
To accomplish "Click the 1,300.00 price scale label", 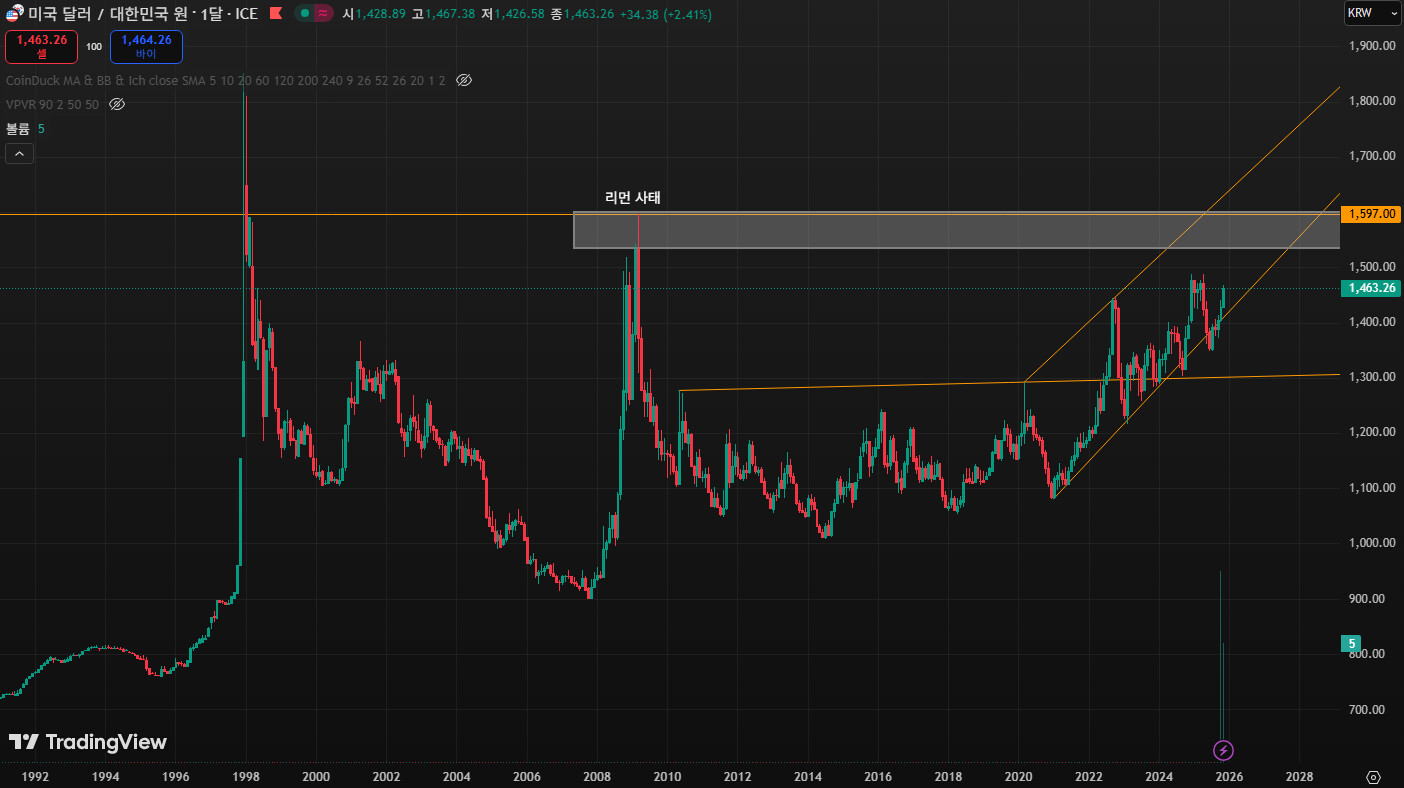I will pos(1371,377).
